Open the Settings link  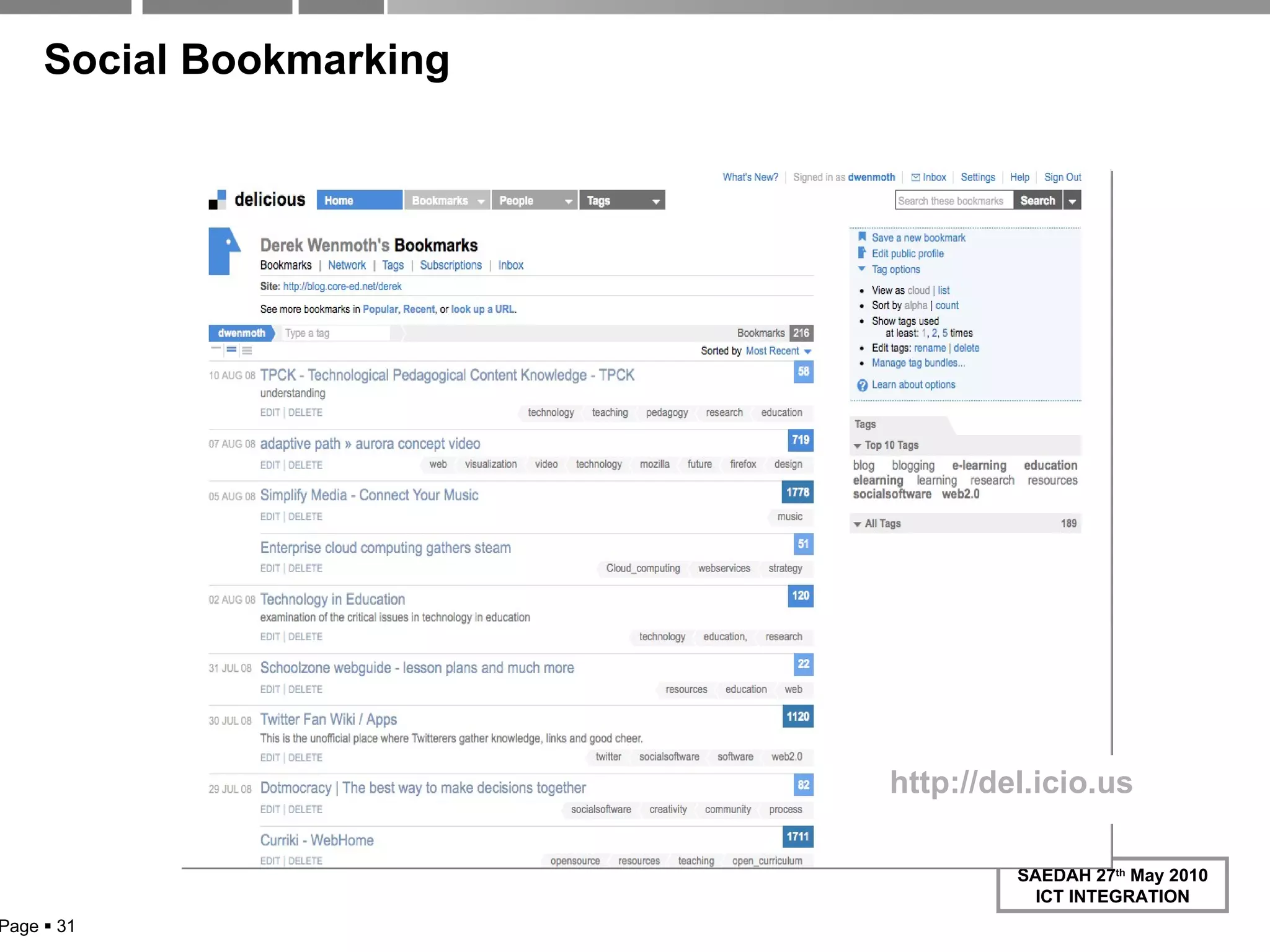(x=978, y=177)
